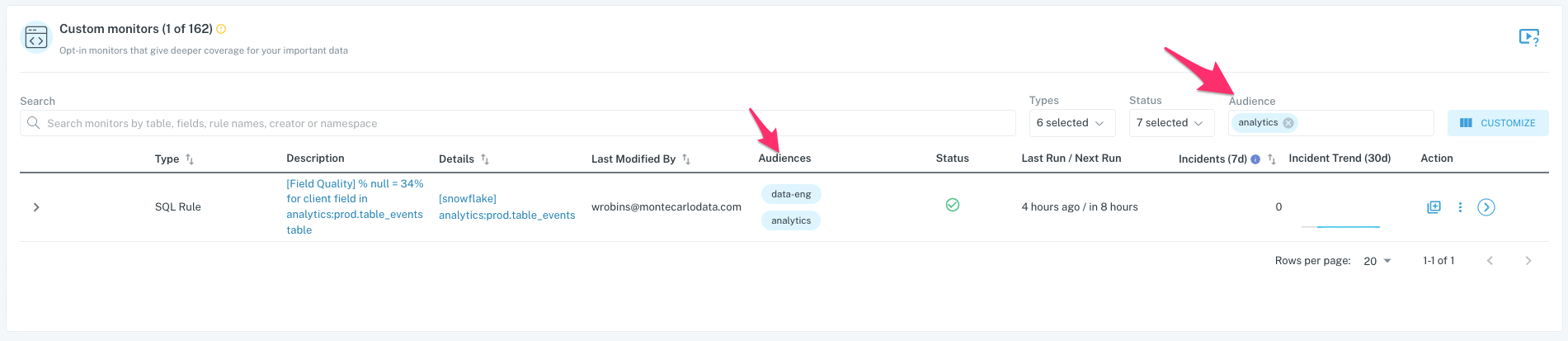Image resolution: width=1568 pixels, height=341 pixels.
Task: Open the Types 6 selected dropdown
Action: (1072, 123)
